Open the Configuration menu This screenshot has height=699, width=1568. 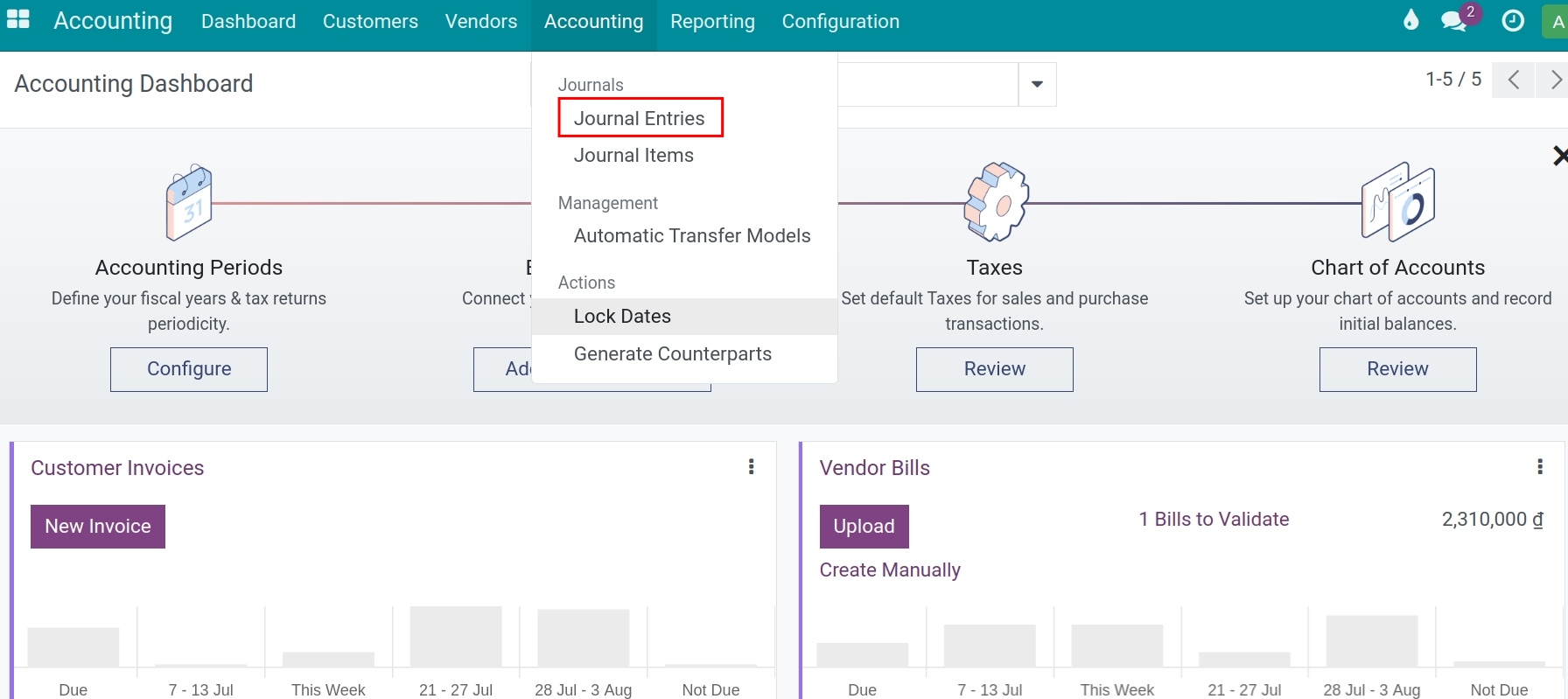coord(841,21)
